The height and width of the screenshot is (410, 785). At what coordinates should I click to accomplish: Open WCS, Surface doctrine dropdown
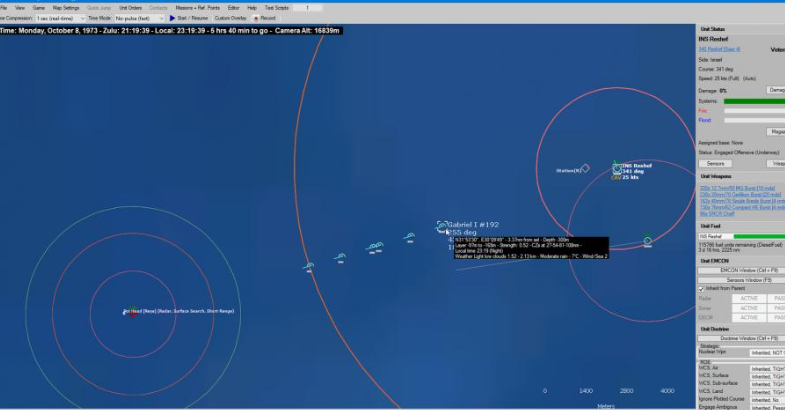click(x=767, y=376)
